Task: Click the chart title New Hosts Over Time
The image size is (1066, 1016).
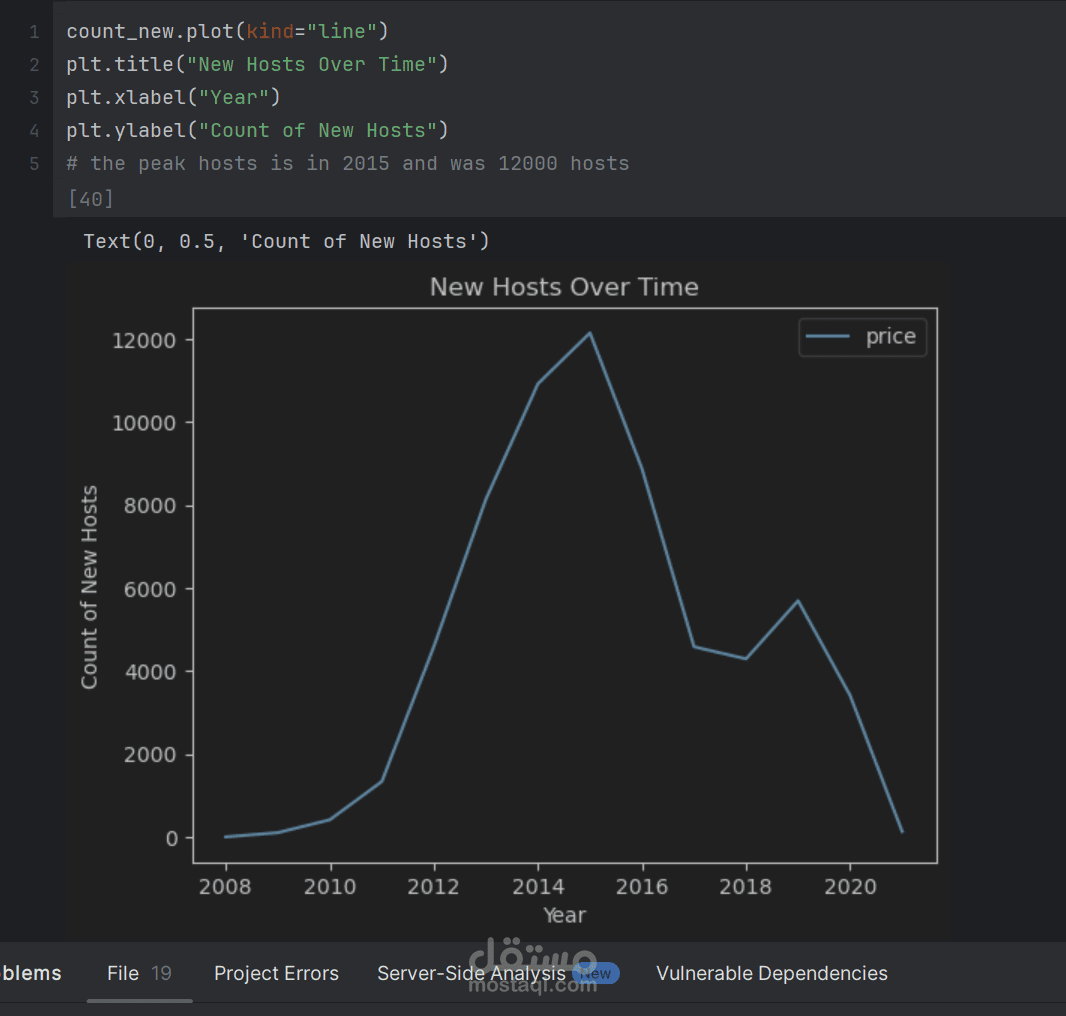Action: 564,287
